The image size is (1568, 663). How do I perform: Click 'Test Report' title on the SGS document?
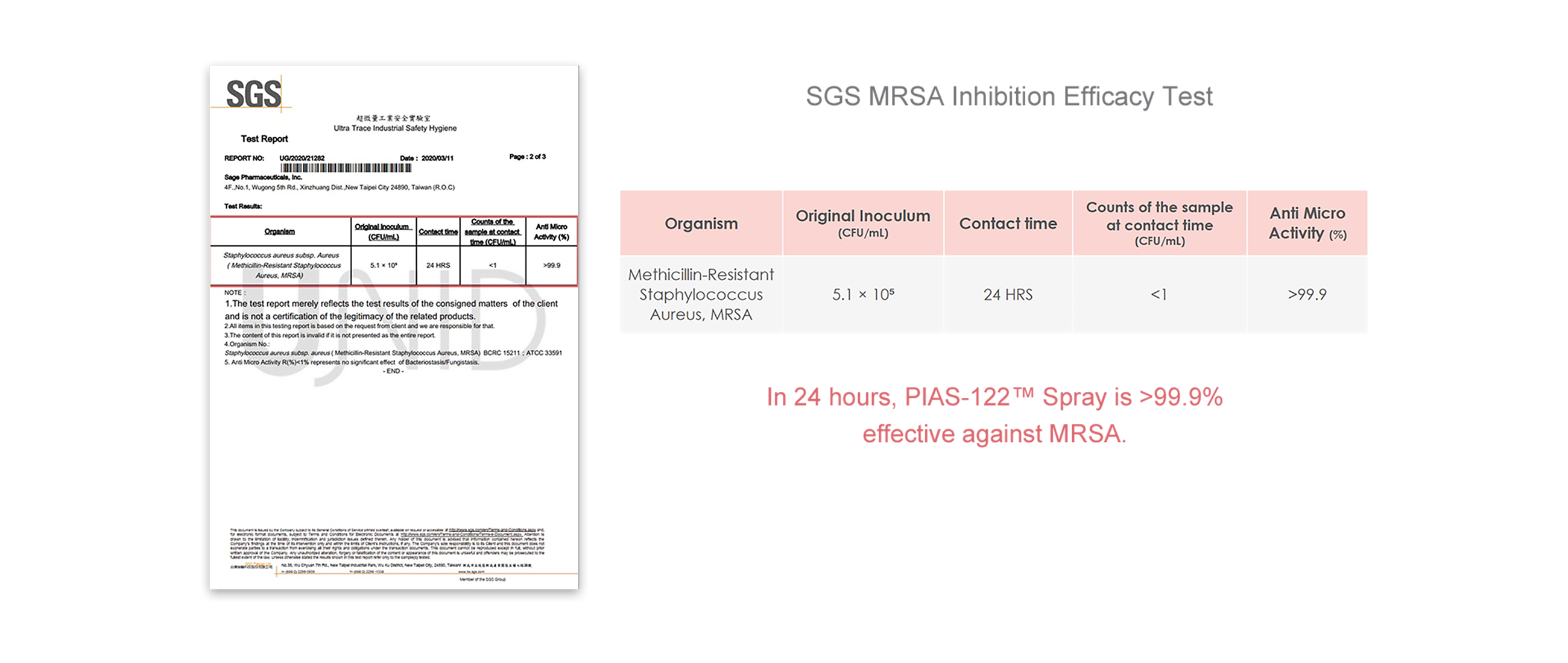[264, 139]
